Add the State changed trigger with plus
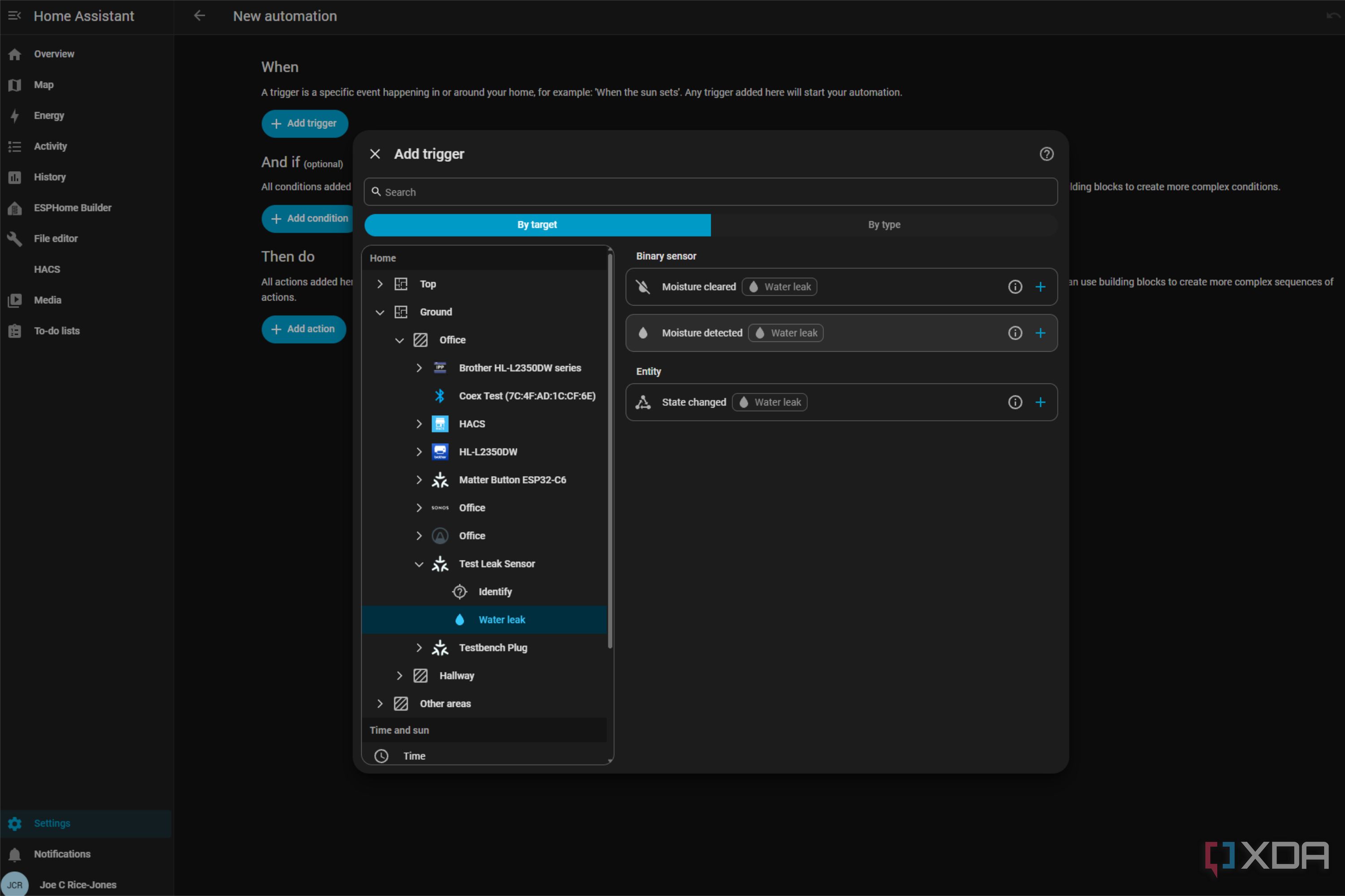This screenshot has width=1345, height=896. 1040,402
